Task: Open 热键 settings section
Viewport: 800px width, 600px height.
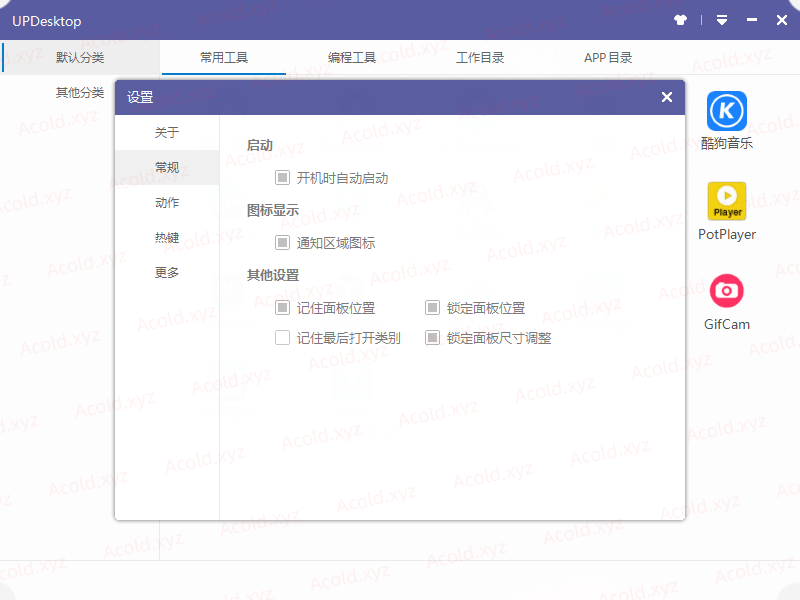Action: pos(167,238)
